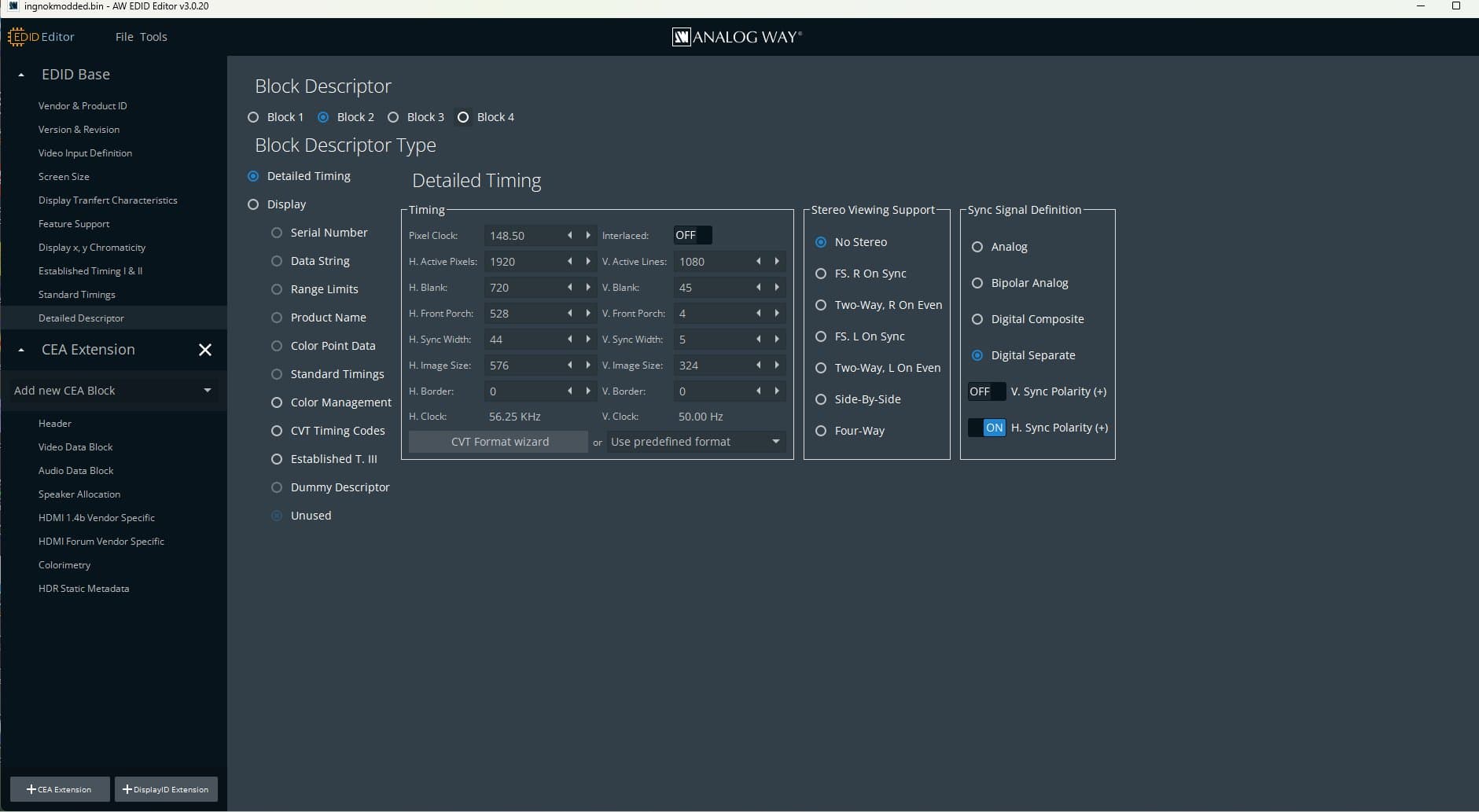
Task: Open the Use predefined format dropdown
Action: [x=695, y=442]
